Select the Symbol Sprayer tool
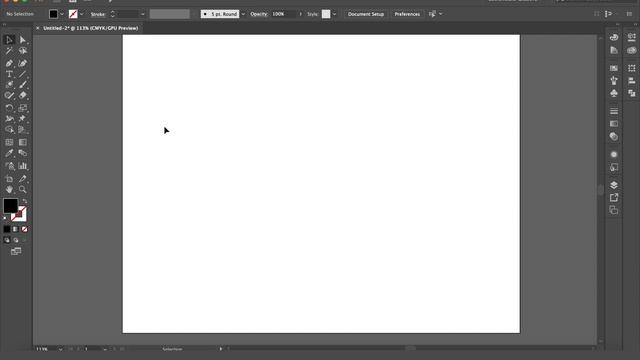 pos(9,166)
